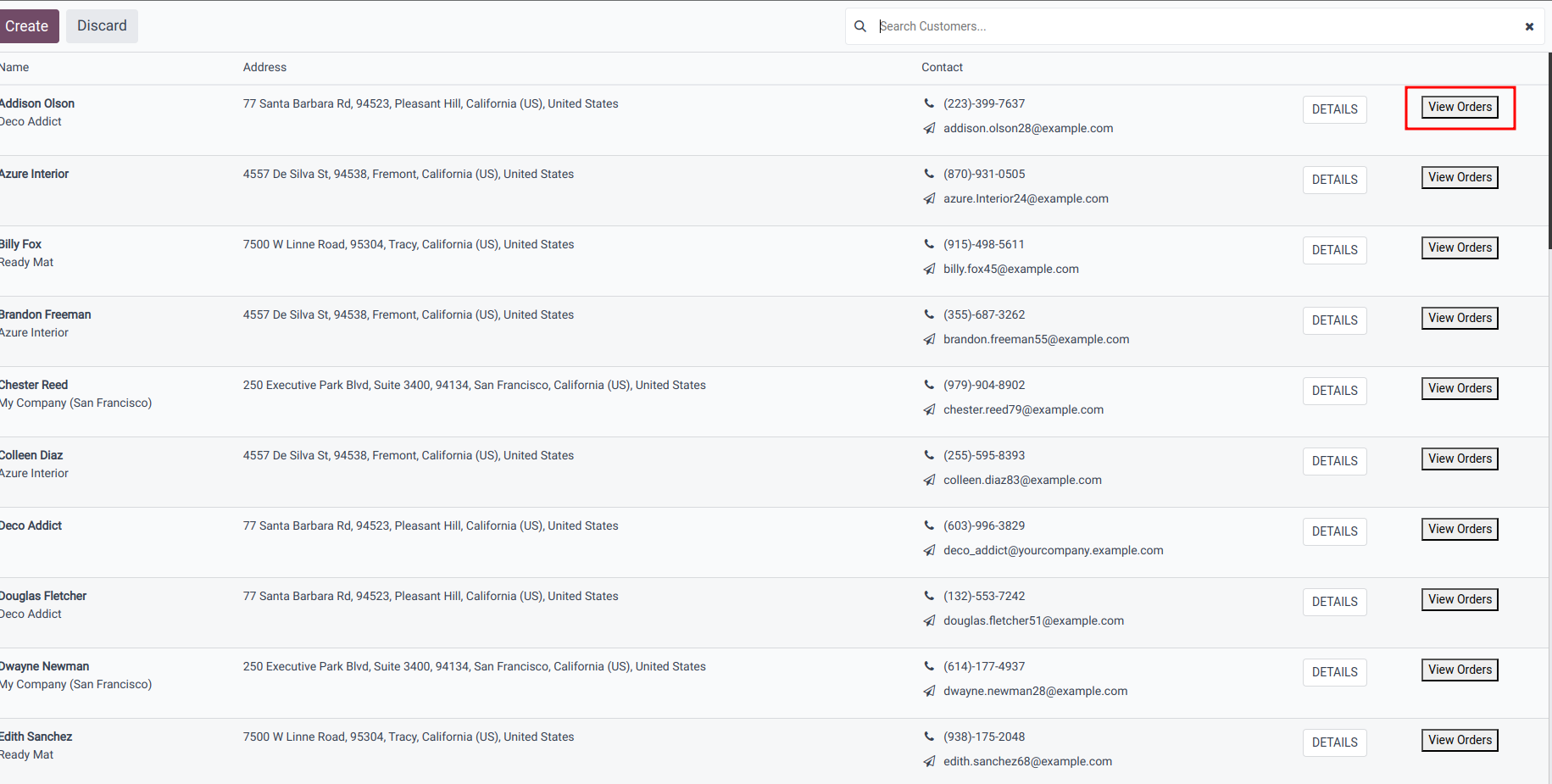Open DETAILS for Deco Addict
Screen dimensions: 1552x784
1334,531
